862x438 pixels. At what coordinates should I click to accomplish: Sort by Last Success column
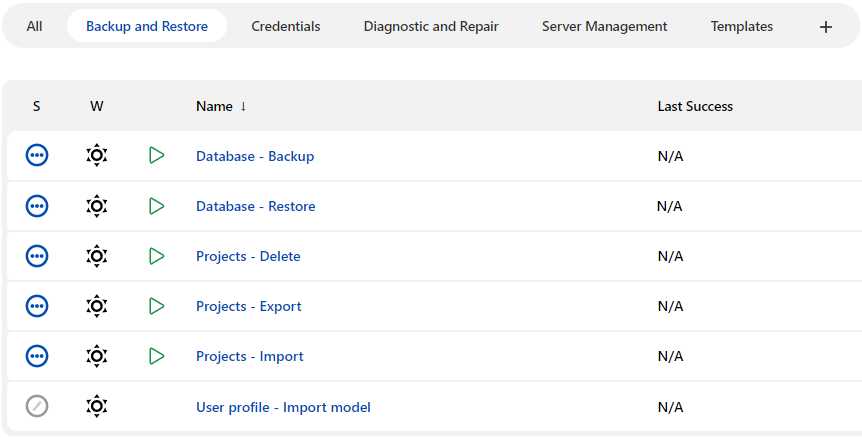click(x=695, y=106)
